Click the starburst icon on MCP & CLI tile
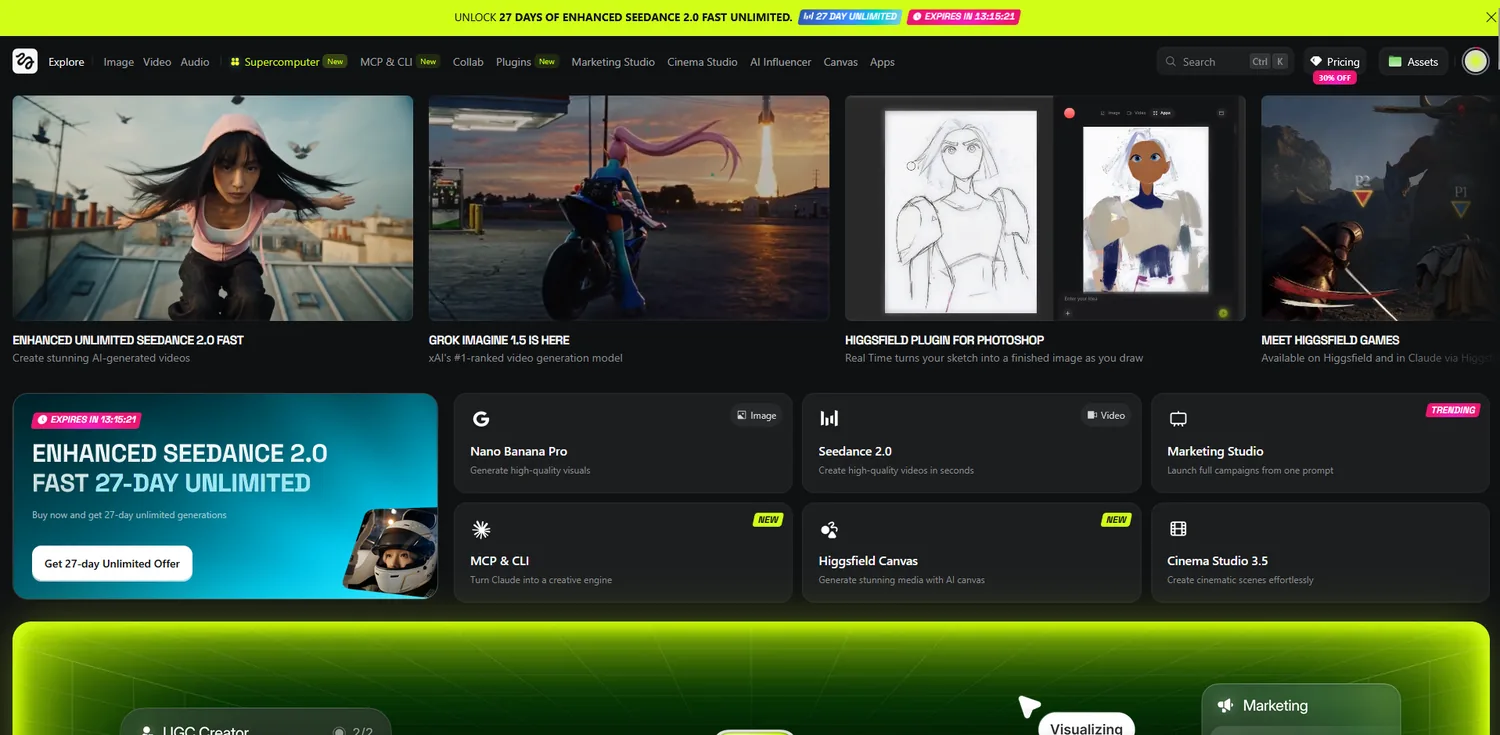Viewport: 1500px width, 735px height. [x=481, y=529]
